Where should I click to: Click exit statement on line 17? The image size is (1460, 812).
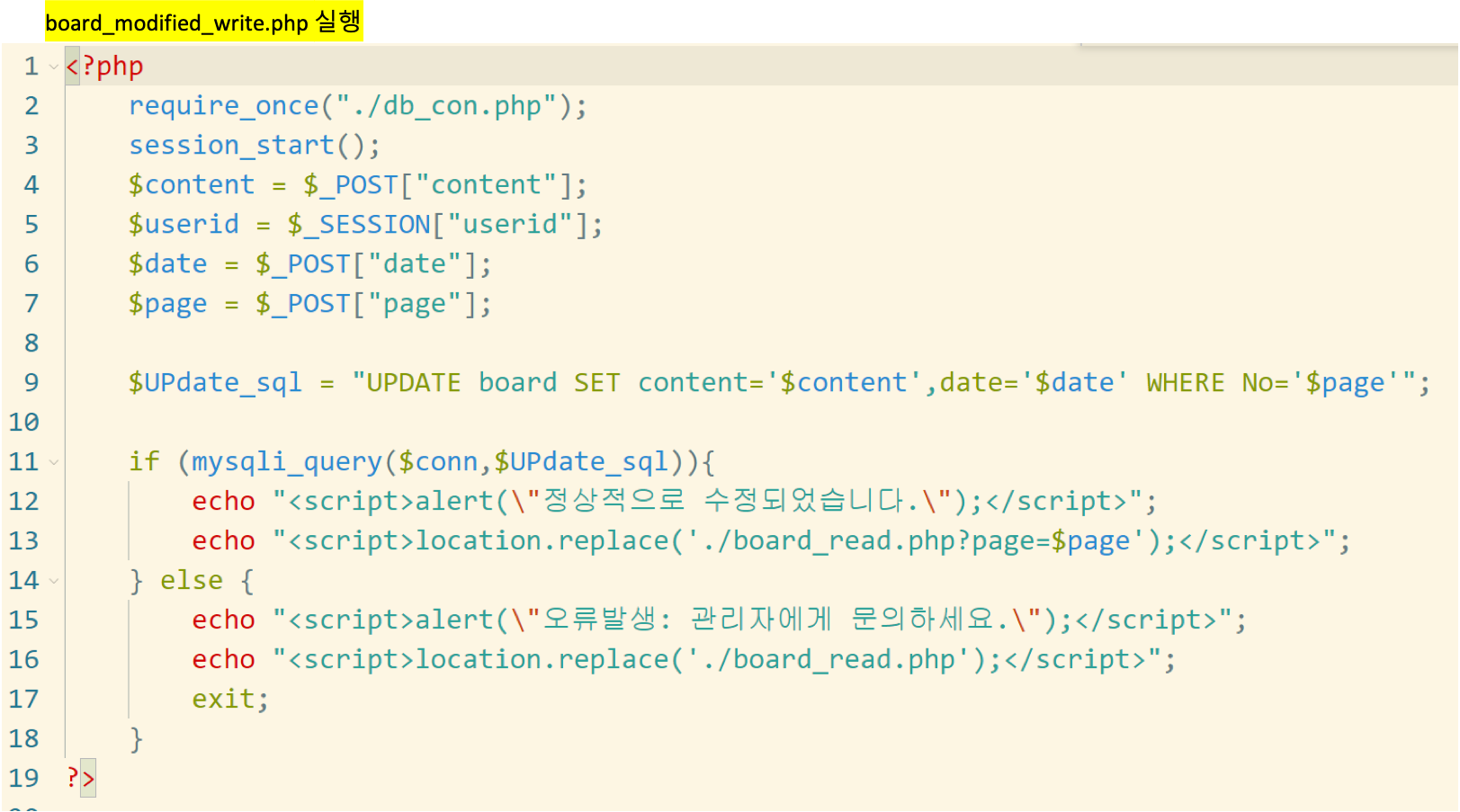(223, 700)
